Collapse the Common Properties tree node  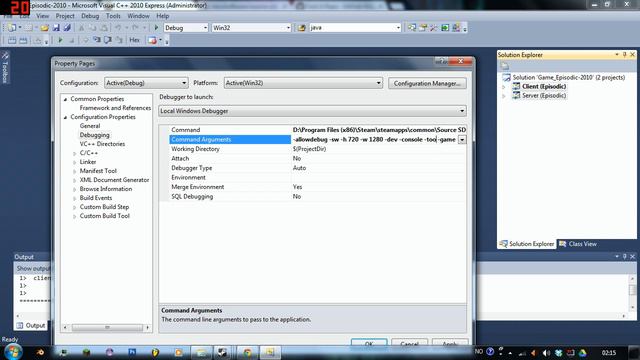pos(65,99)
